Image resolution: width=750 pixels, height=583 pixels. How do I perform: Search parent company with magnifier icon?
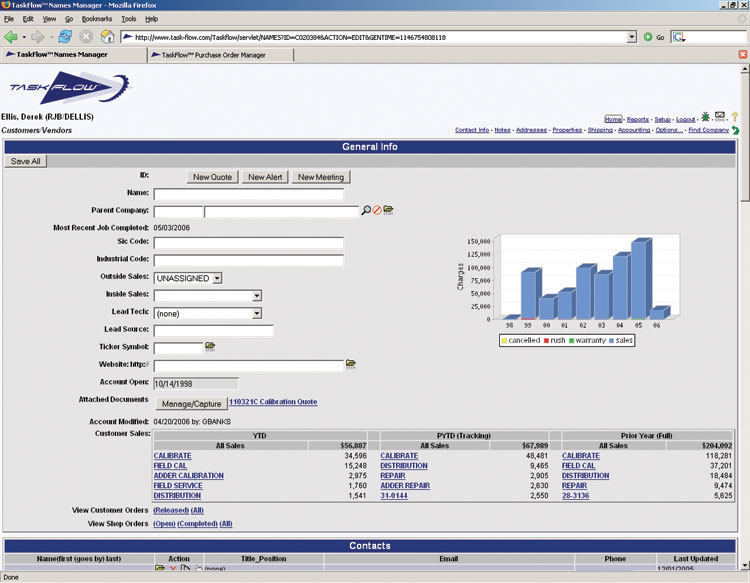tap(366, 210)
